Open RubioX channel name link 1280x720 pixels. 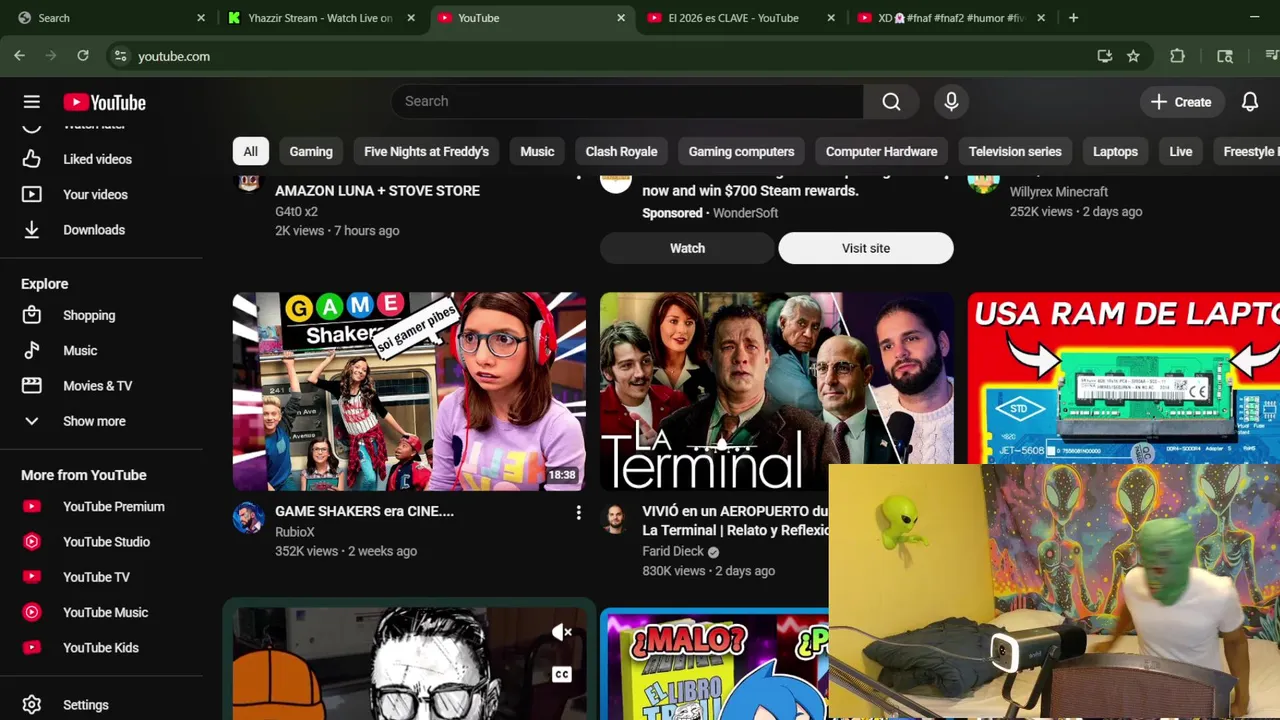point(295,532)
